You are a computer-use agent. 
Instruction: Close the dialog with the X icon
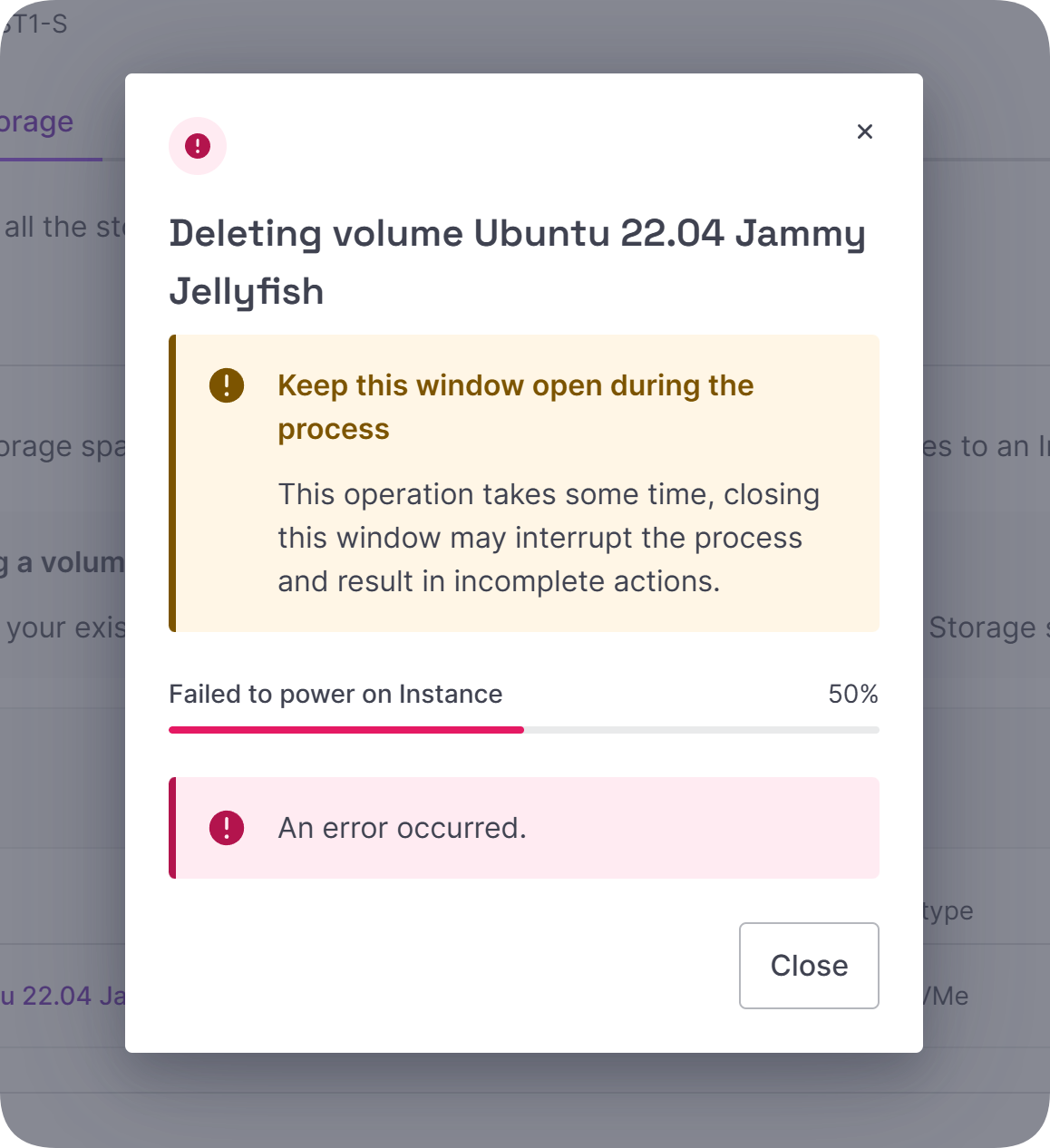(x=864, y=131)
